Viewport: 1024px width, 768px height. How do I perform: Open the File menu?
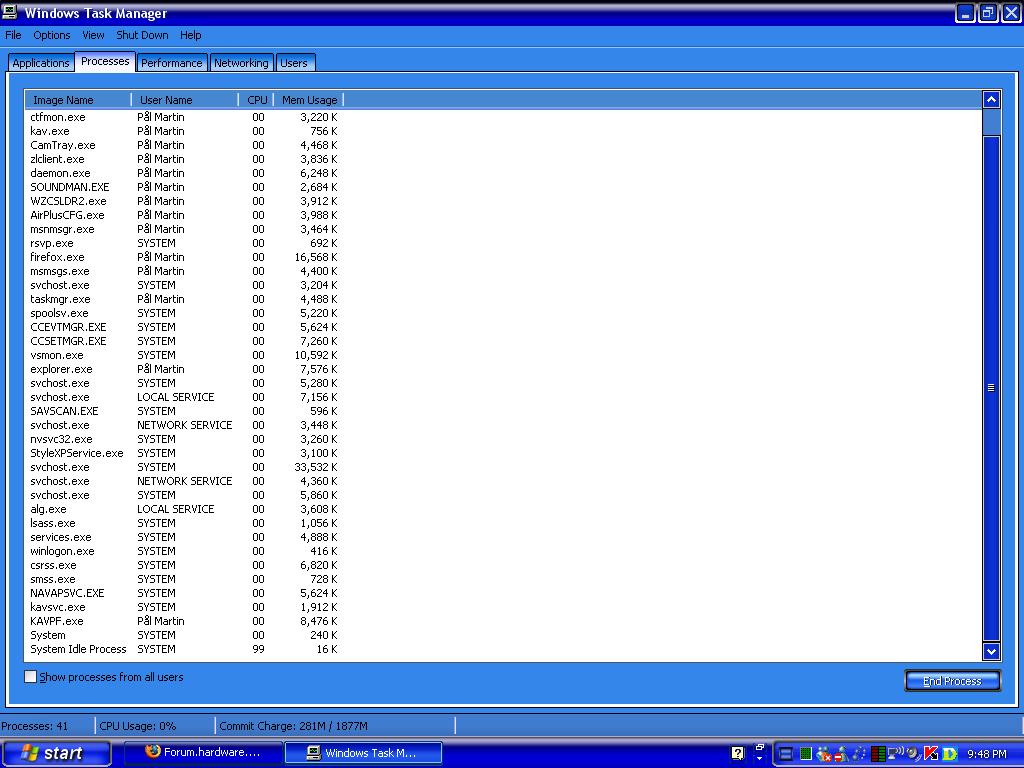coord(13,35)
